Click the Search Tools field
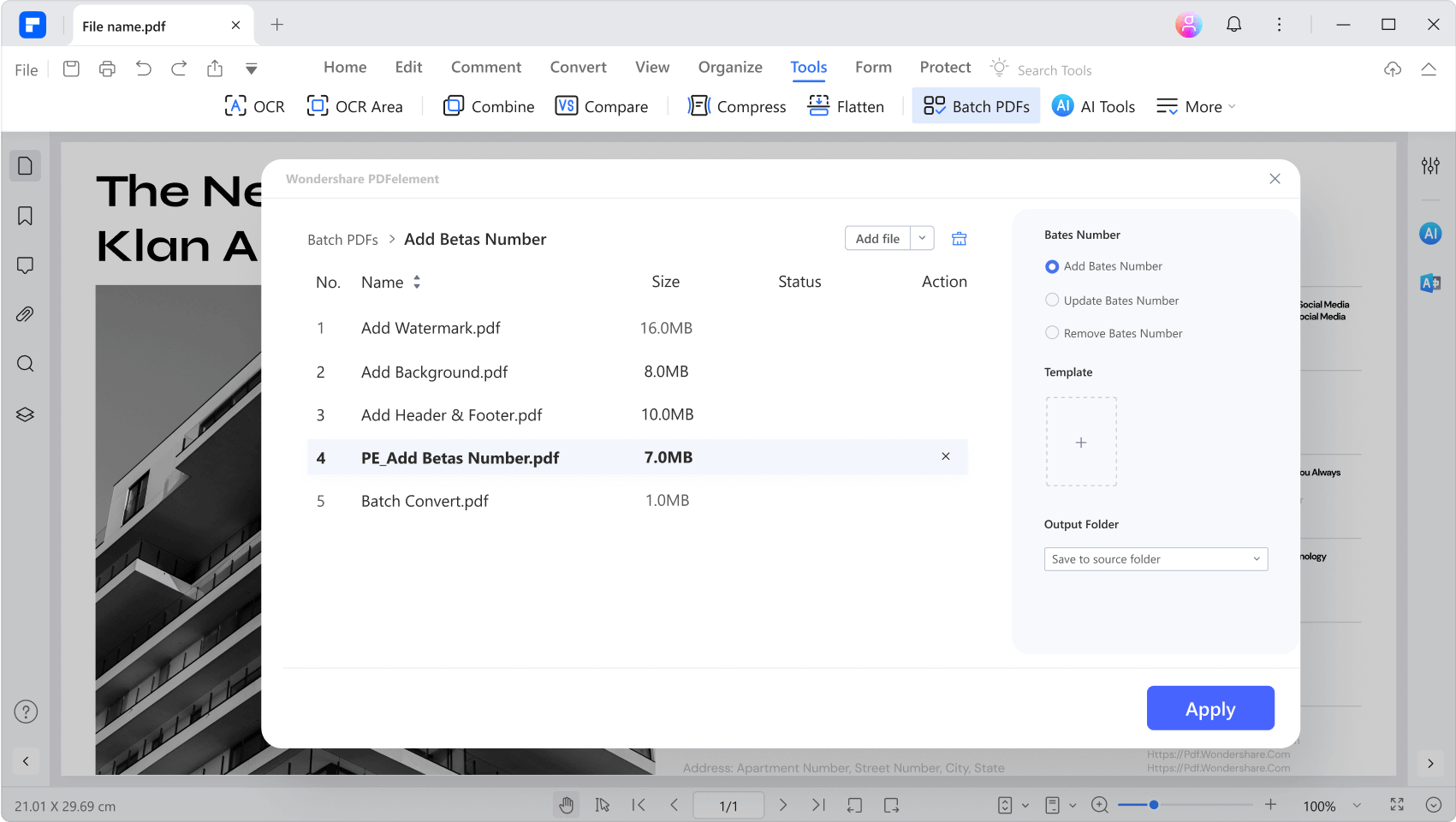The height and width of the screenshot is (822, 1456). [x=1054, y=70]
